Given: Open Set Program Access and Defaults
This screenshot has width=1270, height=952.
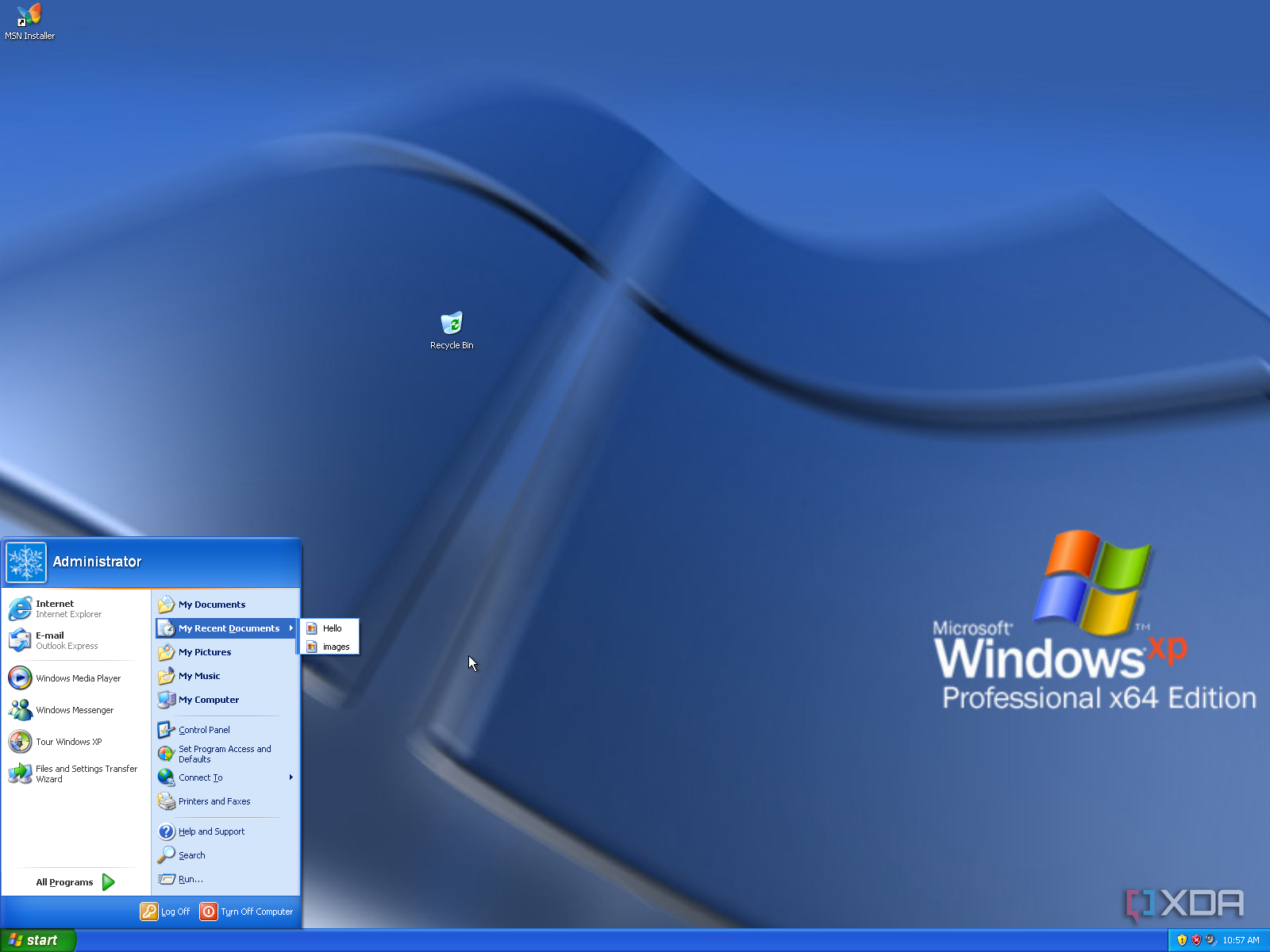Looking at the screenshot, I should pyautogui.click(x=227, y=754).
